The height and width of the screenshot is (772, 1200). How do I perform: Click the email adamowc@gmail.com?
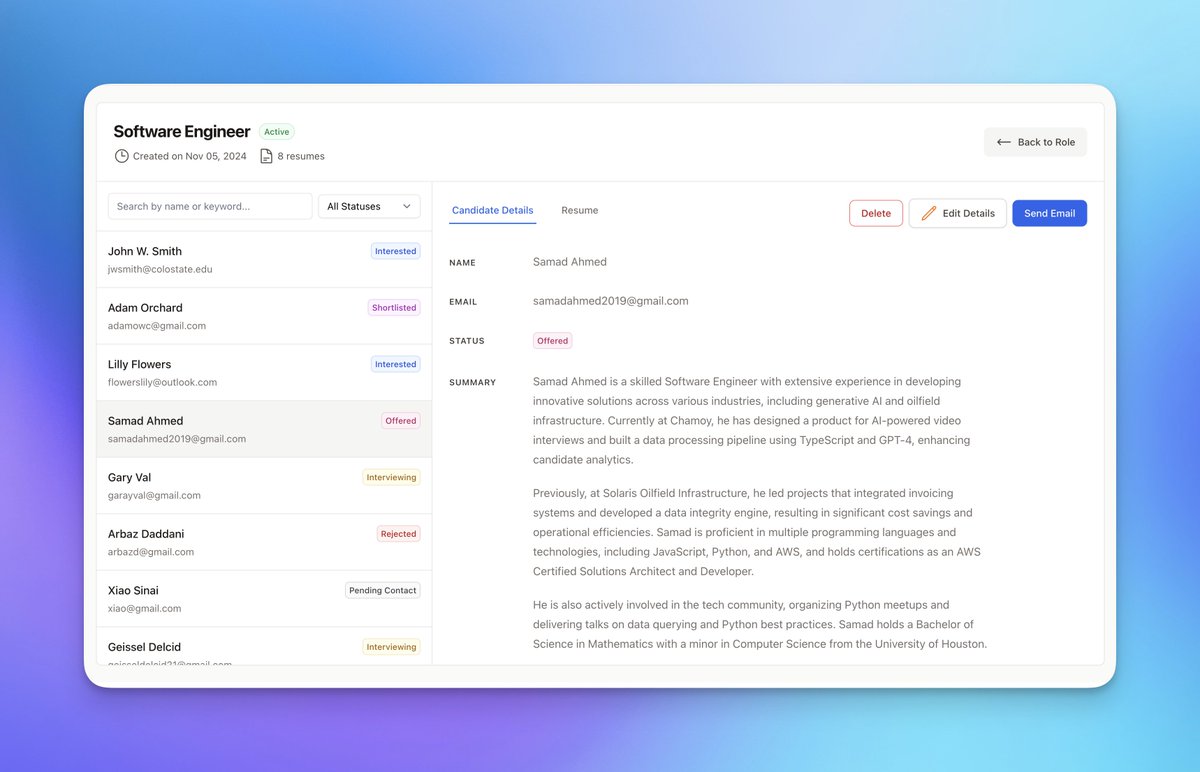(157, 326)
